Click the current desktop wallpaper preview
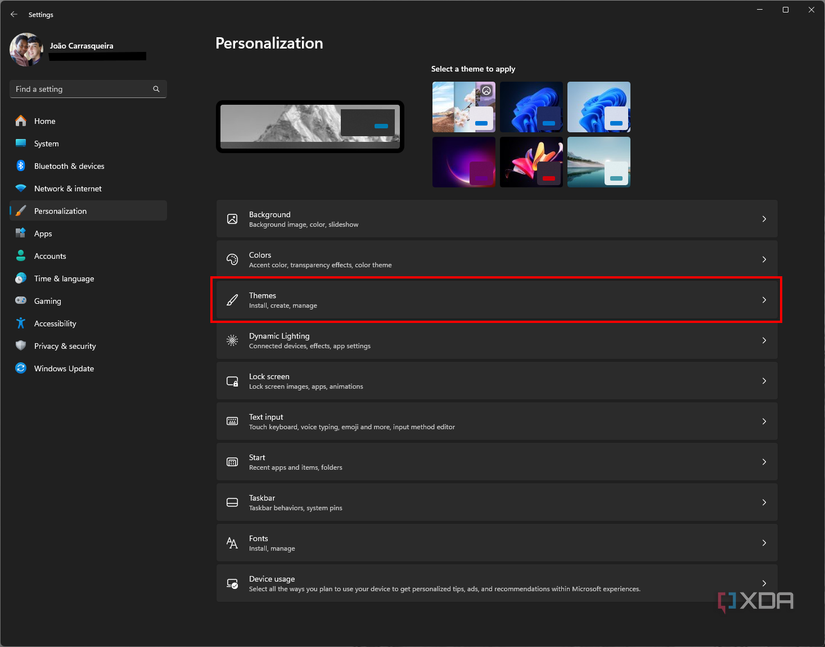 (309, 127)
